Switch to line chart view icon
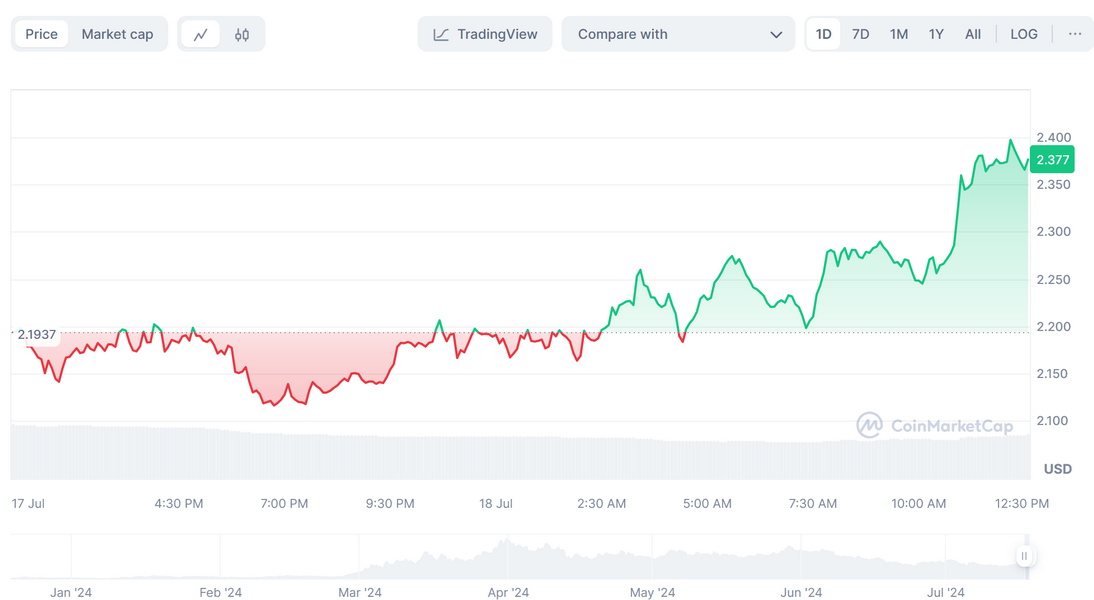 (x=200, y=34)
